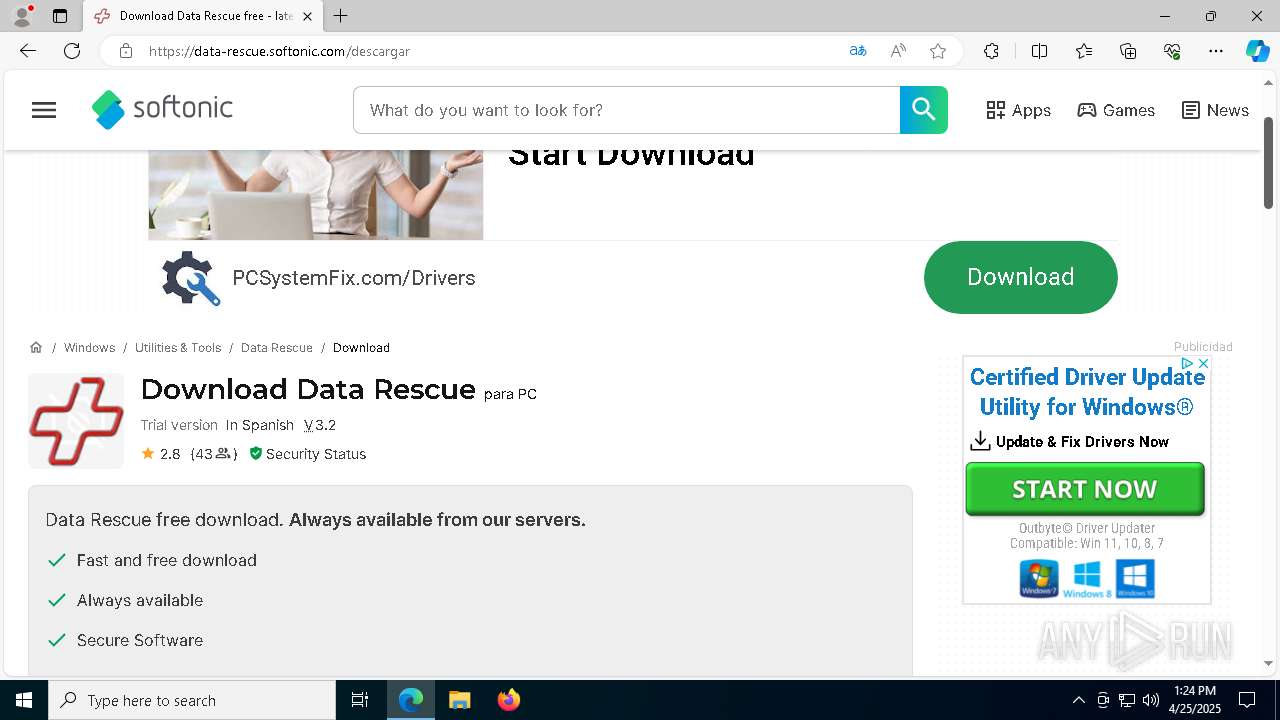Click START NOW green ad button
The image size is (1280, 720).
[x=1085, y=489]
